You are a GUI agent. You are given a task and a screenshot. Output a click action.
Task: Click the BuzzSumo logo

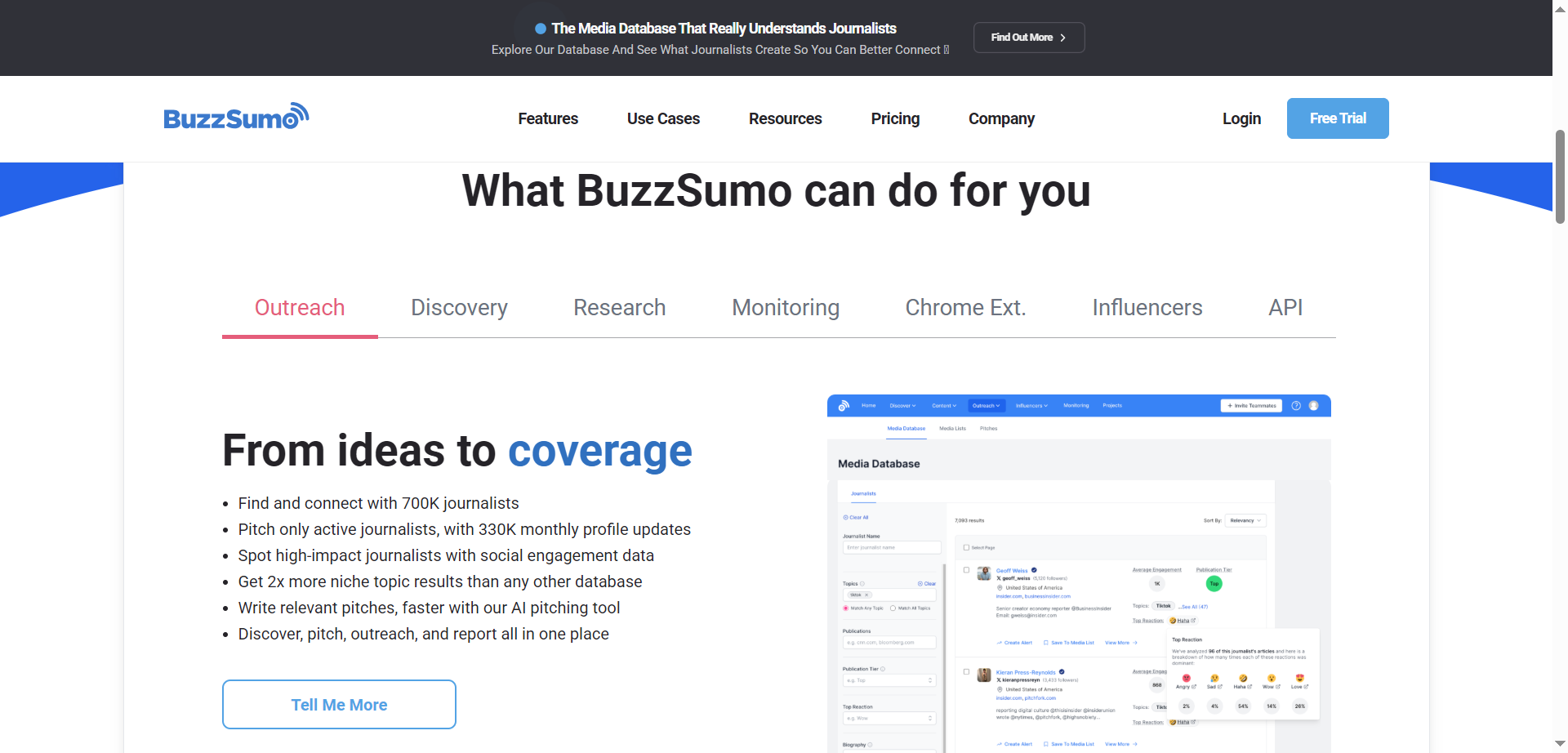[236, 117]
